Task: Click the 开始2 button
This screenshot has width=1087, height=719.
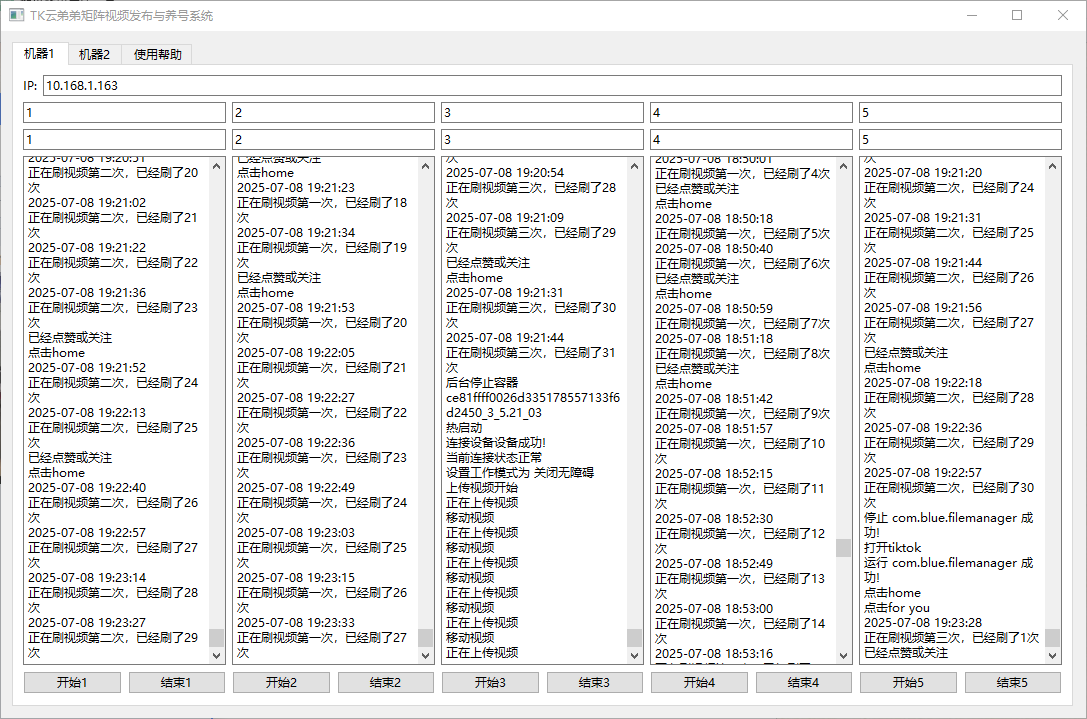Action: [281, 682]
